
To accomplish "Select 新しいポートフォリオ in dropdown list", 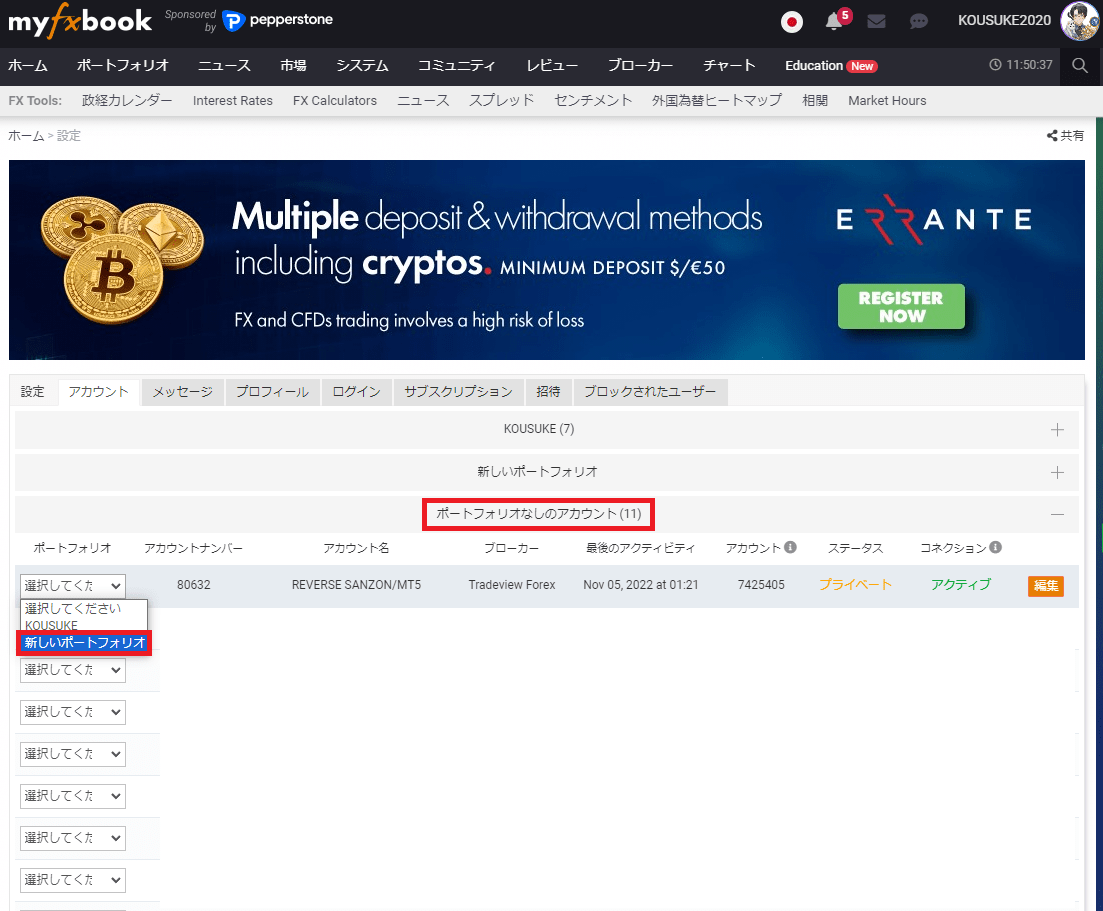I will [x=84, y=642].
